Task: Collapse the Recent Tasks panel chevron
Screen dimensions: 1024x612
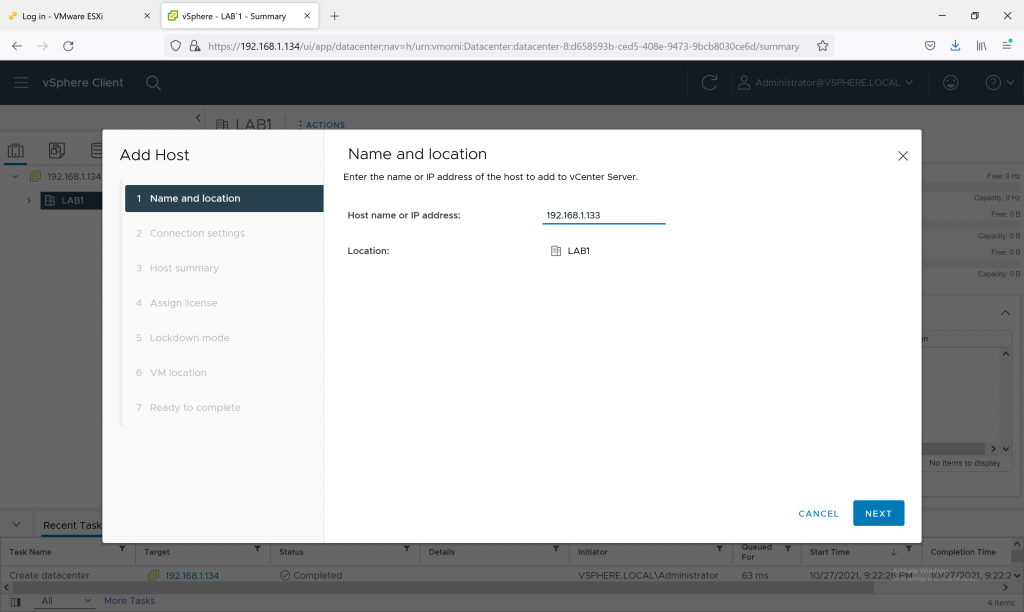Action: coord(16,524)
